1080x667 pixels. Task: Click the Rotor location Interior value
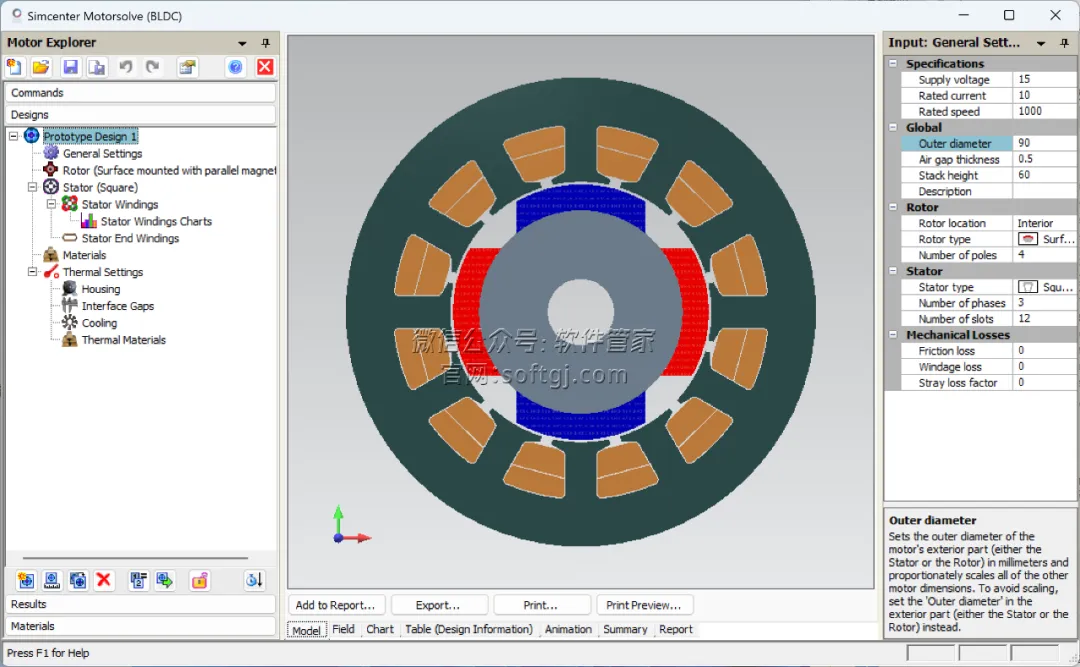pos(1044,223)
